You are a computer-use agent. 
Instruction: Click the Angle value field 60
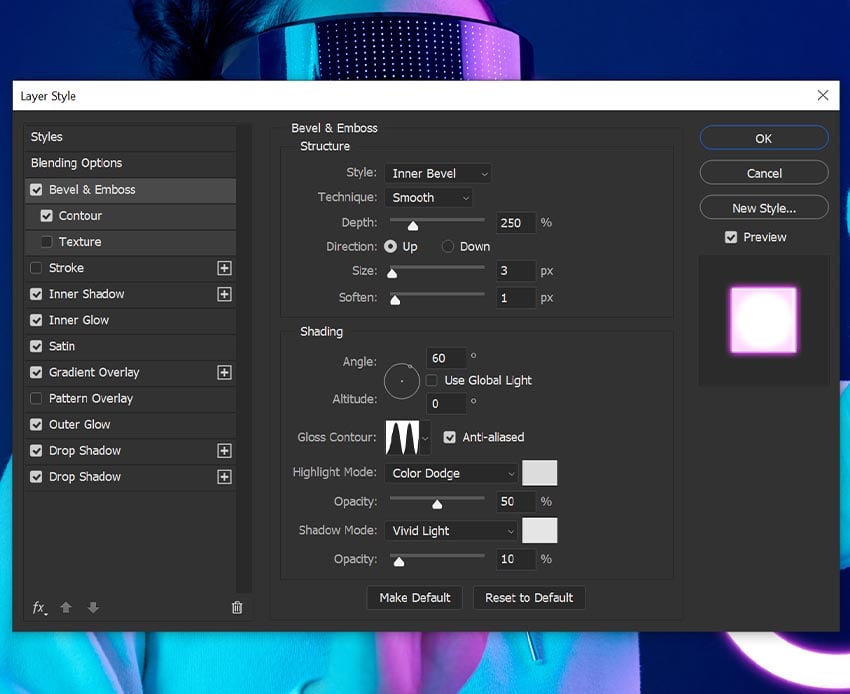[x=446, y=358]
